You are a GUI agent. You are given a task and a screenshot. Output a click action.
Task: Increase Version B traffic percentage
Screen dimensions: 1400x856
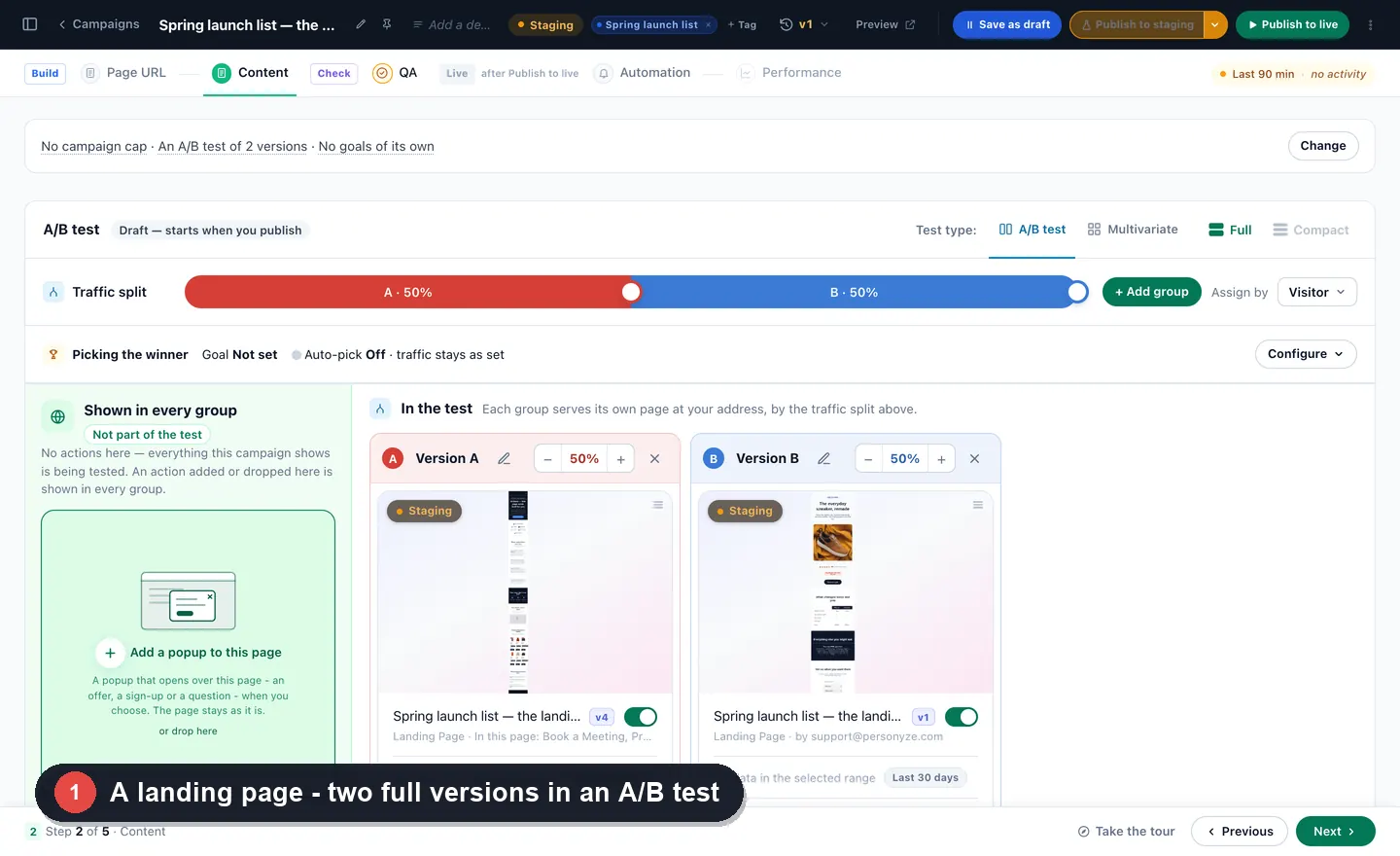tap(941, 459)
